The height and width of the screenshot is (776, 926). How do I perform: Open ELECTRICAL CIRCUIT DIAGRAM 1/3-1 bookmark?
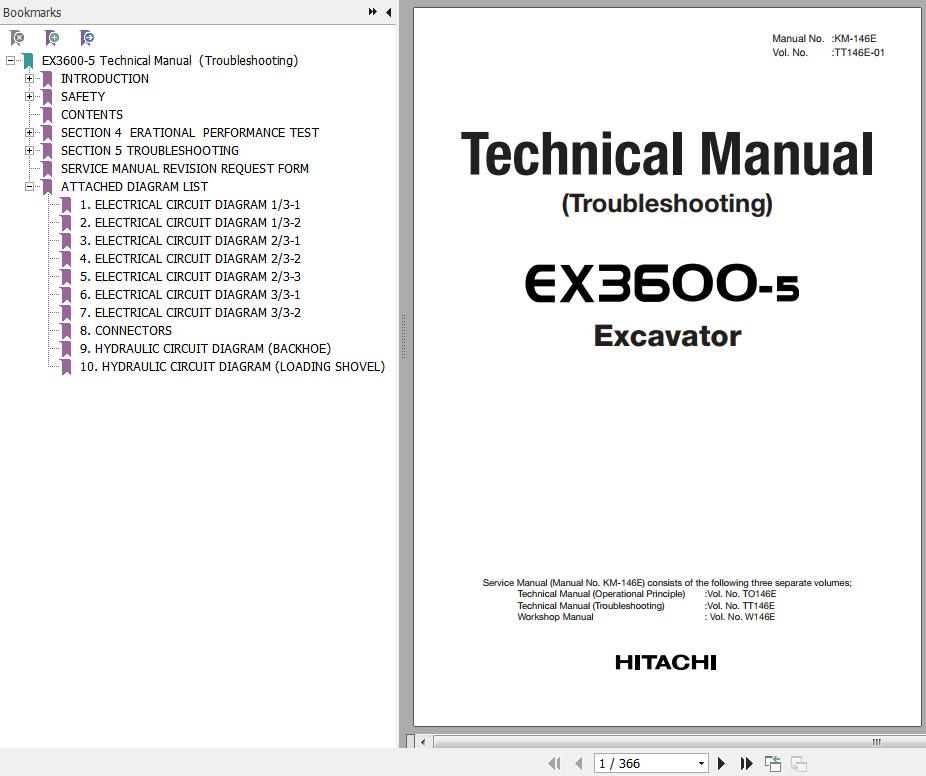point(190,205)
